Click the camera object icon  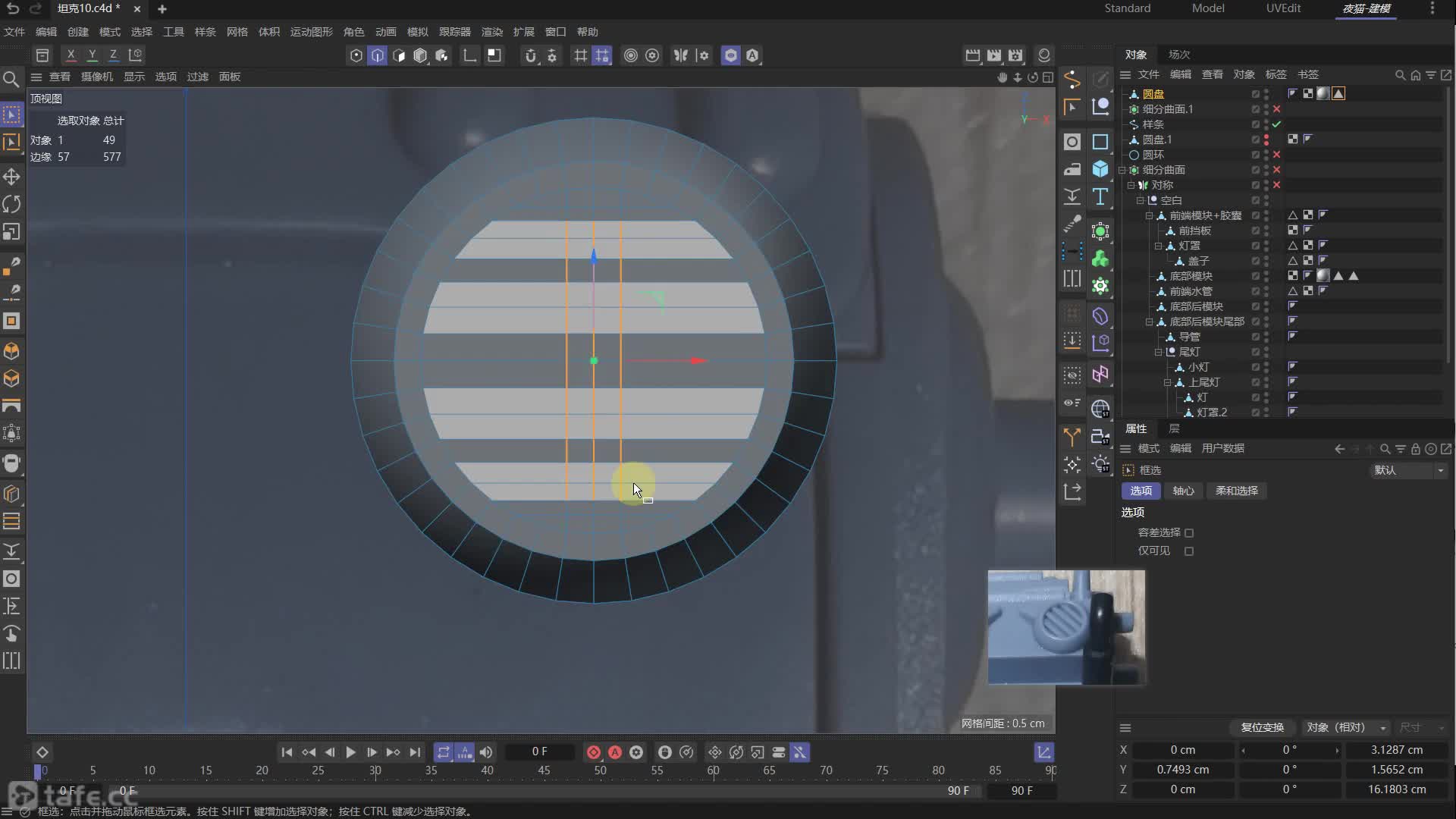[x=1100, y=437]
